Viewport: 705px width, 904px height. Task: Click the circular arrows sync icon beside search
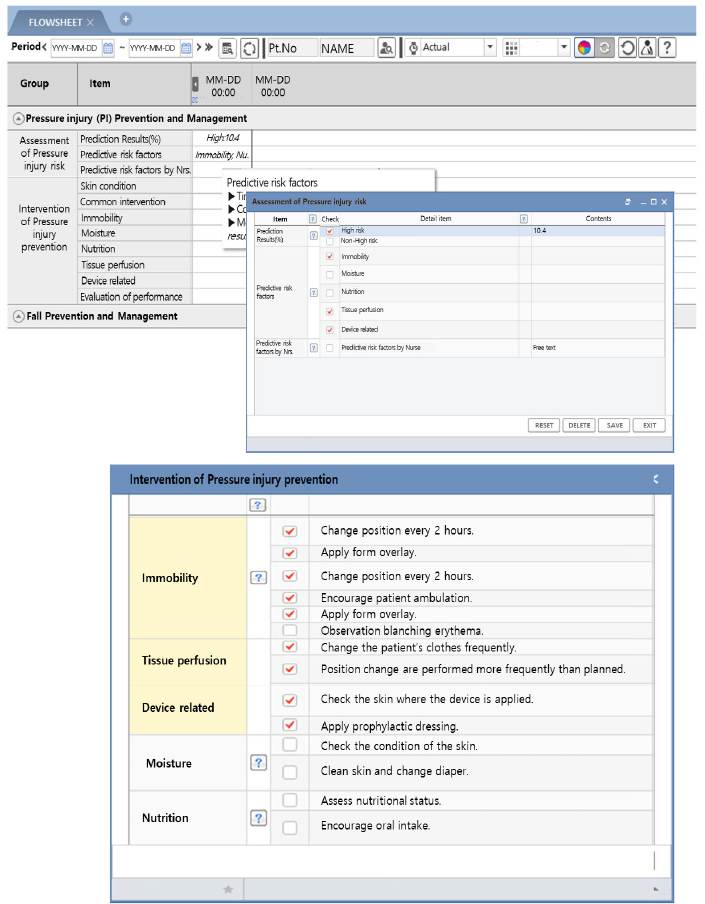click(x=249, y=48)
